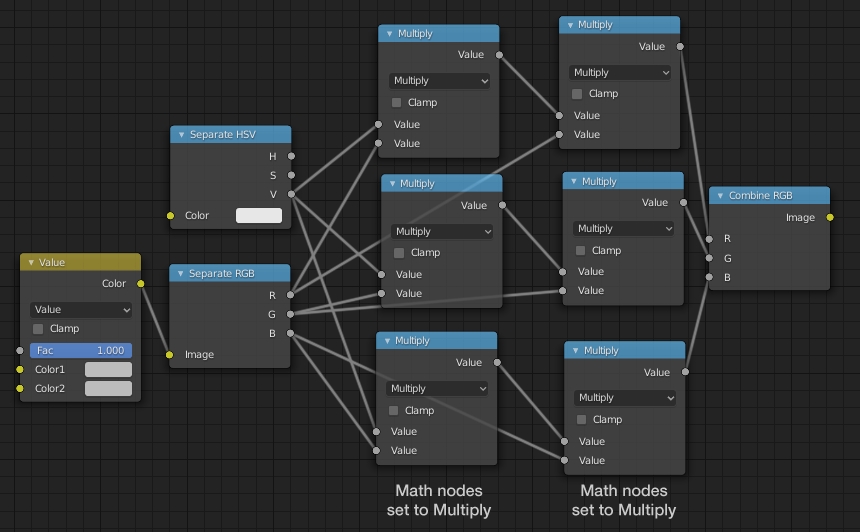The image size is (860, 532).
Task: Click Value output socket of bottom-right Multiply
Action: tap(685, 372)
